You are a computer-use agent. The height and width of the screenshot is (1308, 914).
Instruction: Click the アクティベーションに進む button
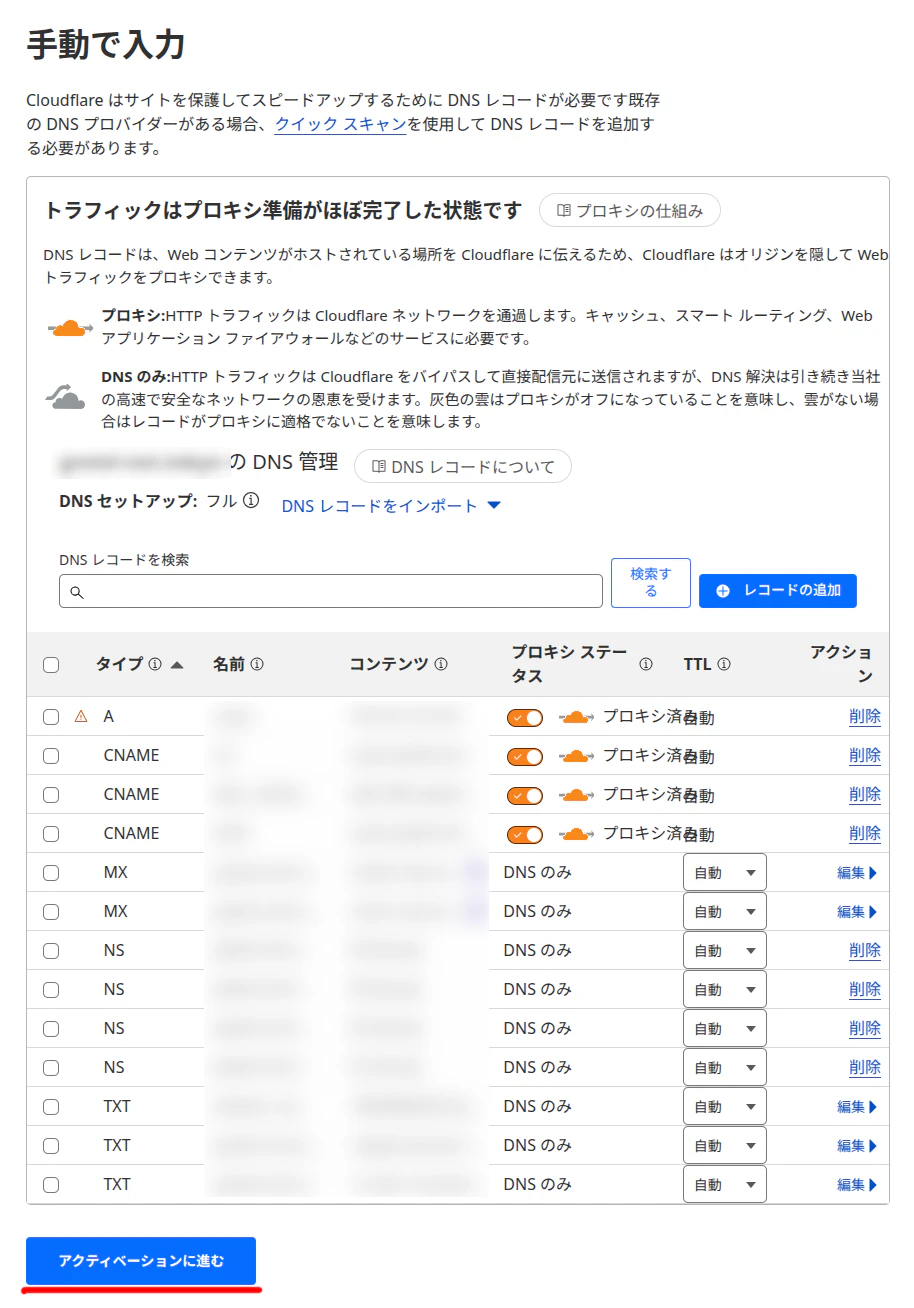click(x=141, y=1261)
